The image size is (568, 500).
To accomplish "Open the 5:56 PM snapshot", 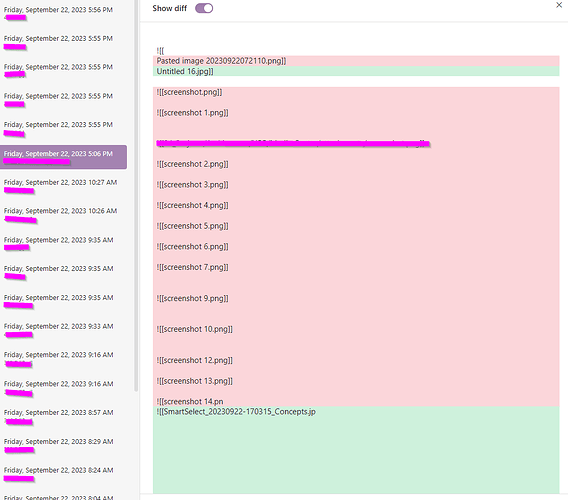I will click(63, 13).
